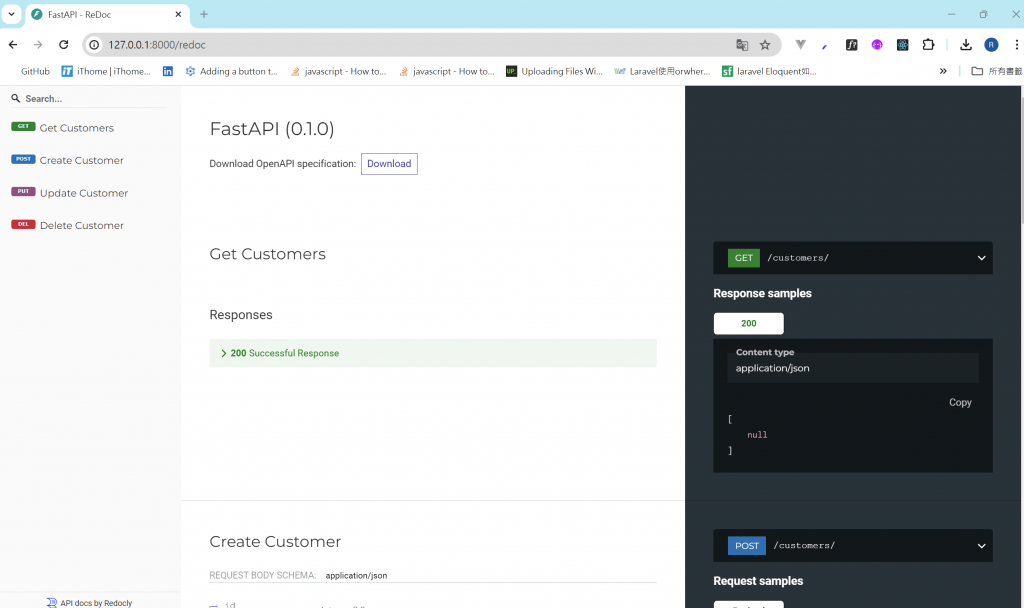Click the Get Customers section heading
The image size is (1024, 608).
267,254
